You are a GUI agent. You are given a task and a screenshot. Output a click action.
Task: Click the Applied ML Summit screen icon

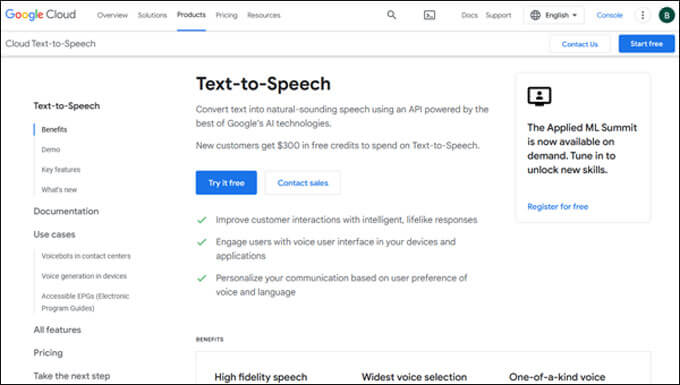539,96
